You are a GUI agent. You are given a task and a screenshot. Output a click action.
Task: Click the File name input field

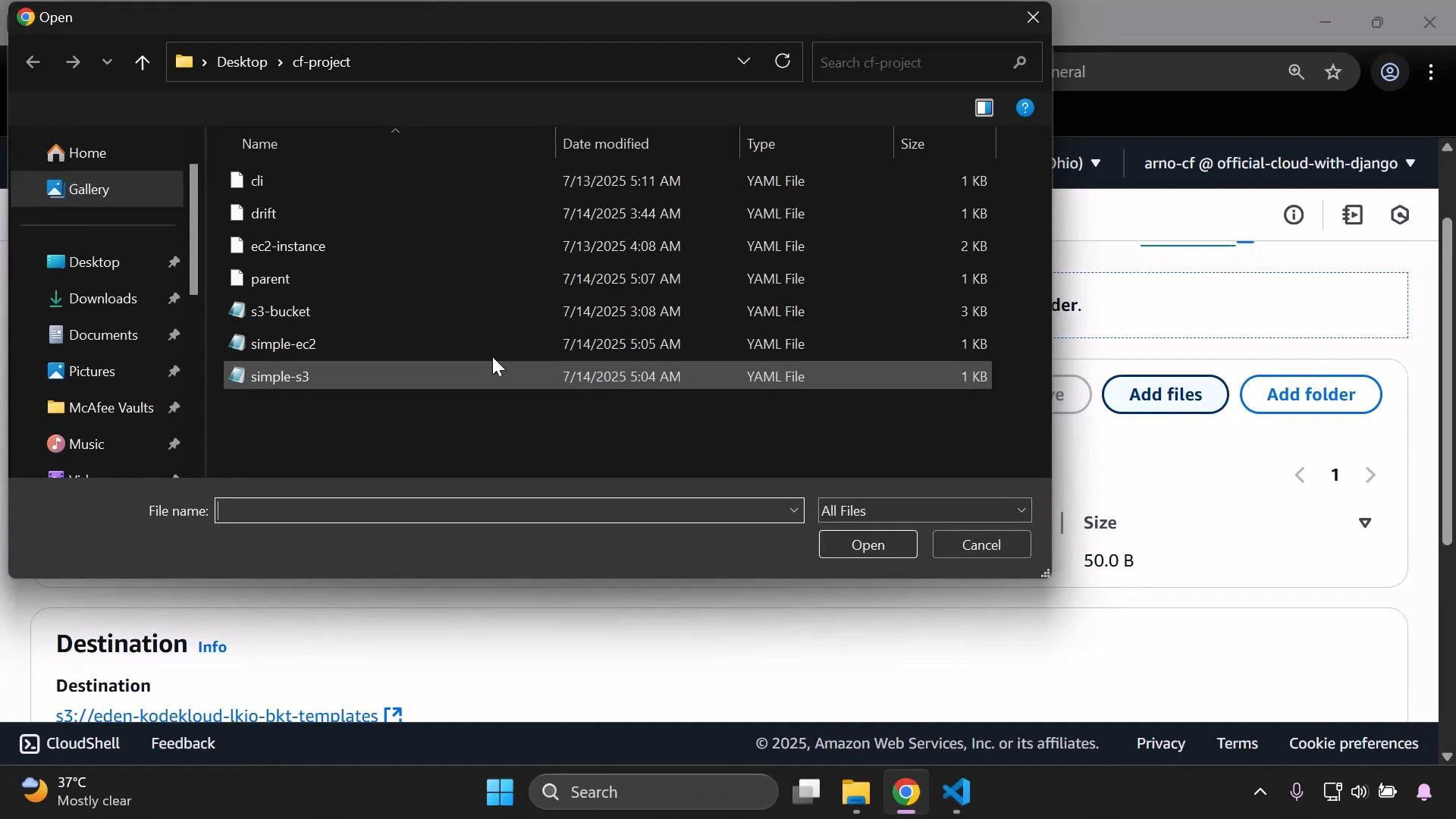tap(500, 511)
